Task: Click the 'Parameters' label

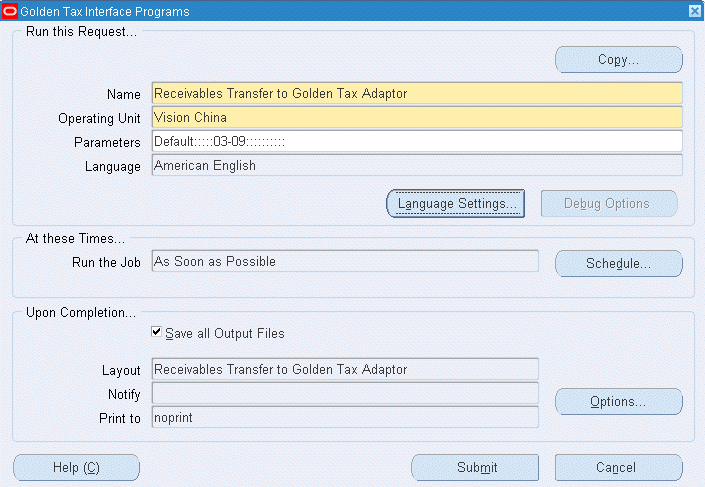Action: point(107,143)
